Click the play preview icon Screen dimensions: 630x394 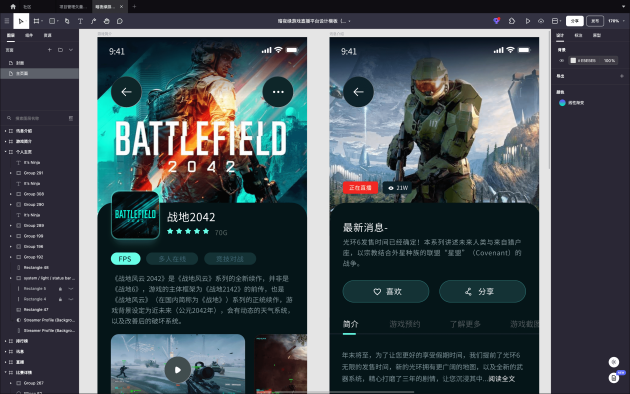tap(528, 21)
